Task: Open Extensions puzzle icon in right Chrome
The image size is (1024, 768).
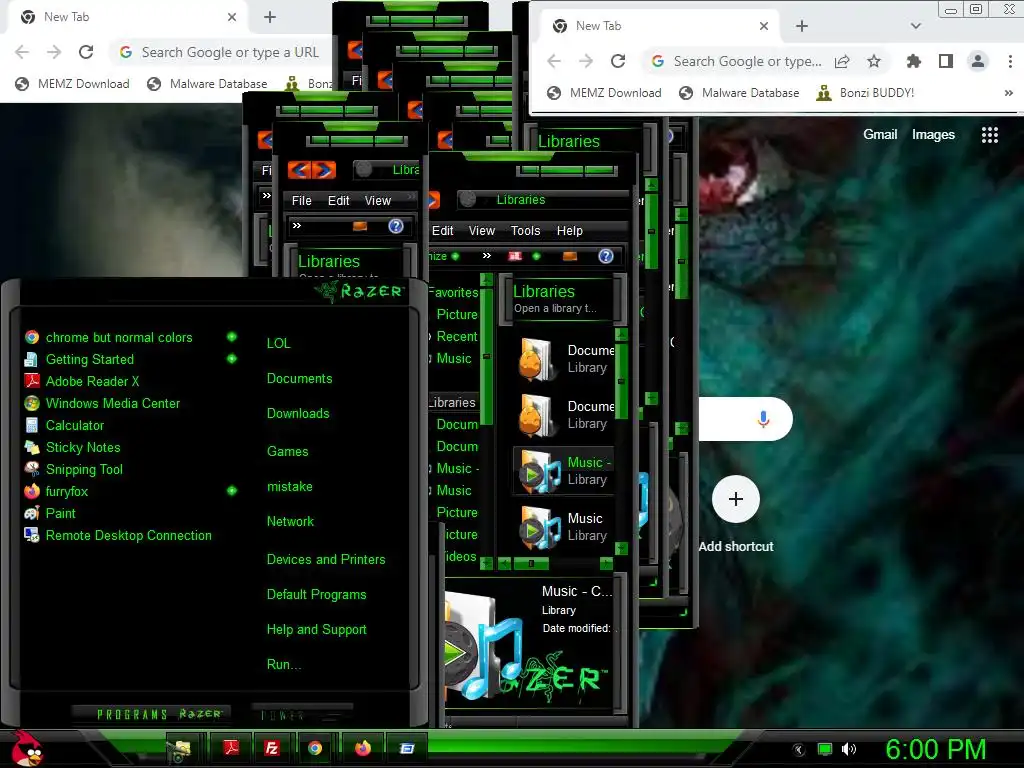Action: click(914, 61)
